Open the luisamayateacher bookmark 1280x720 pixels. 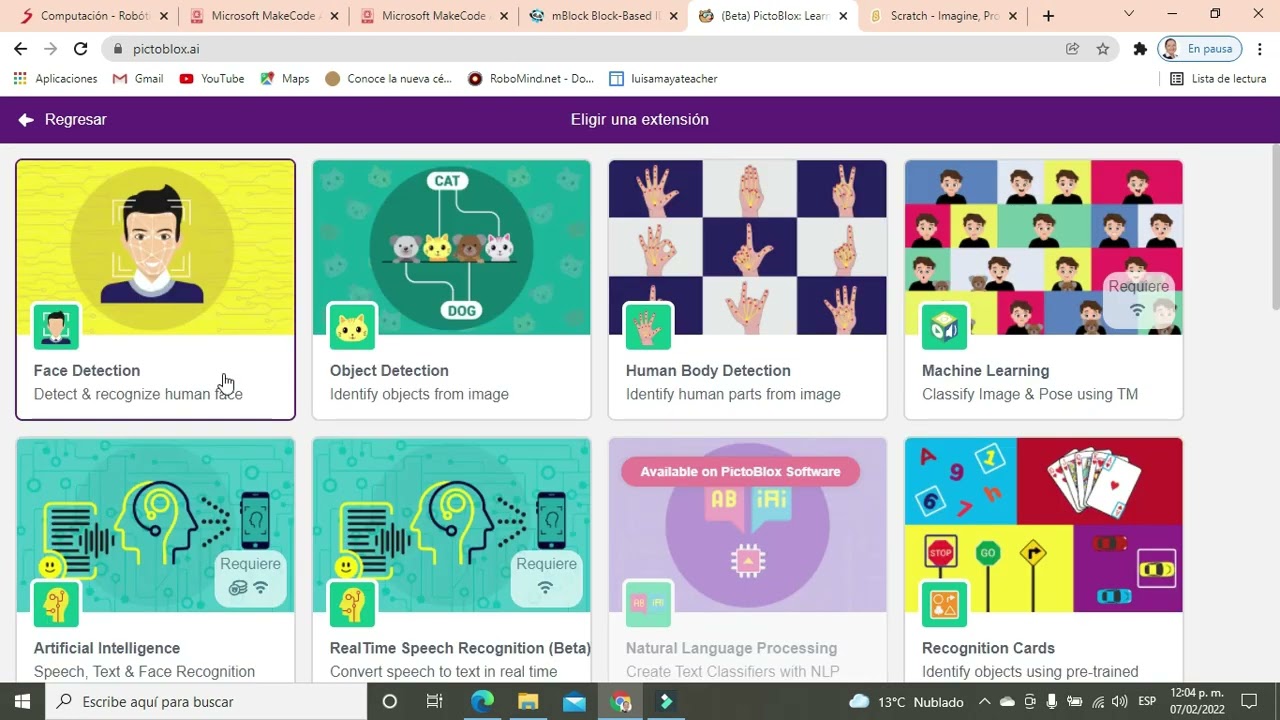[663, 79]
